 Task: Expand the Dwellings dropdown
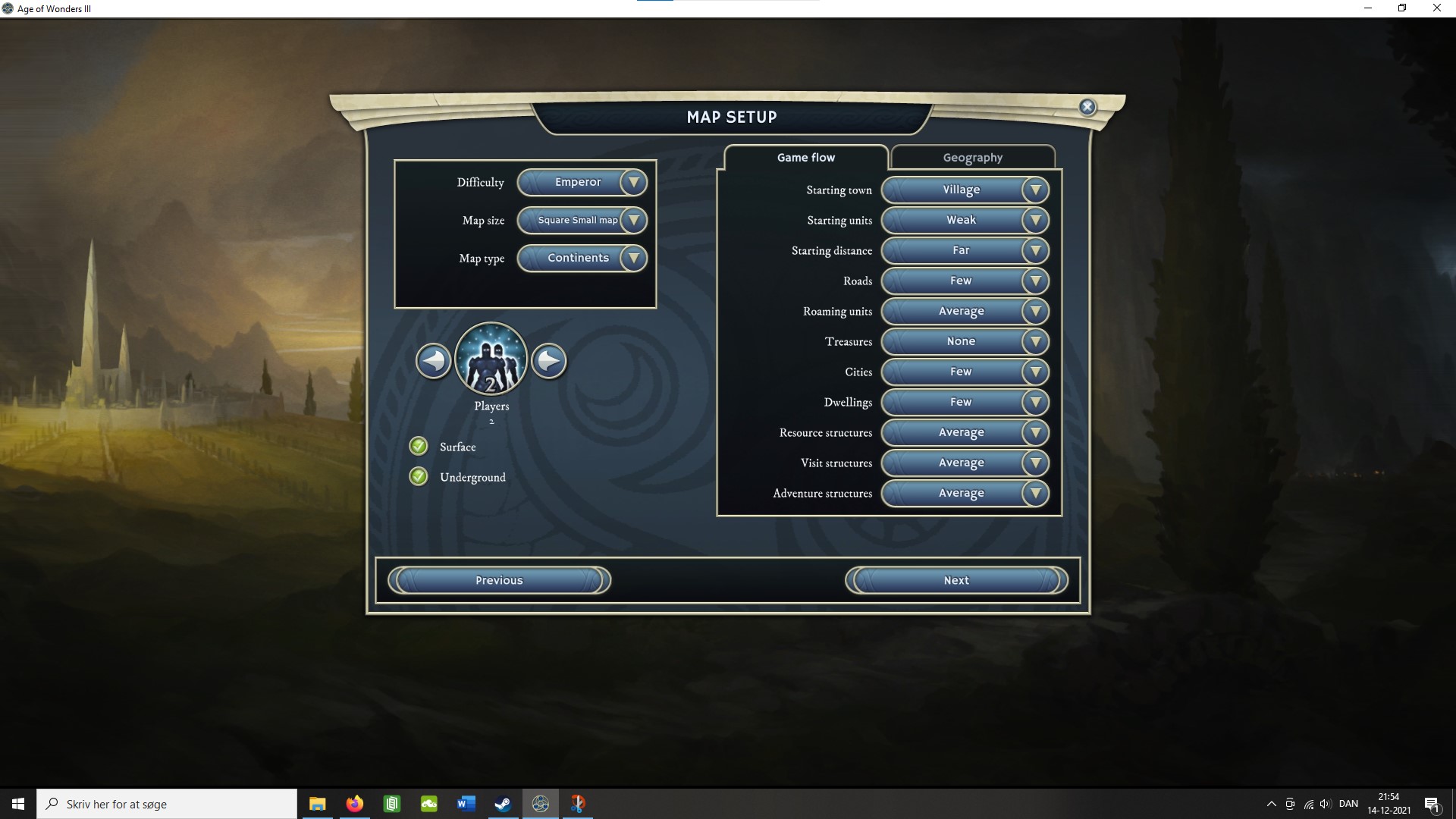click(x=965, y=402)
